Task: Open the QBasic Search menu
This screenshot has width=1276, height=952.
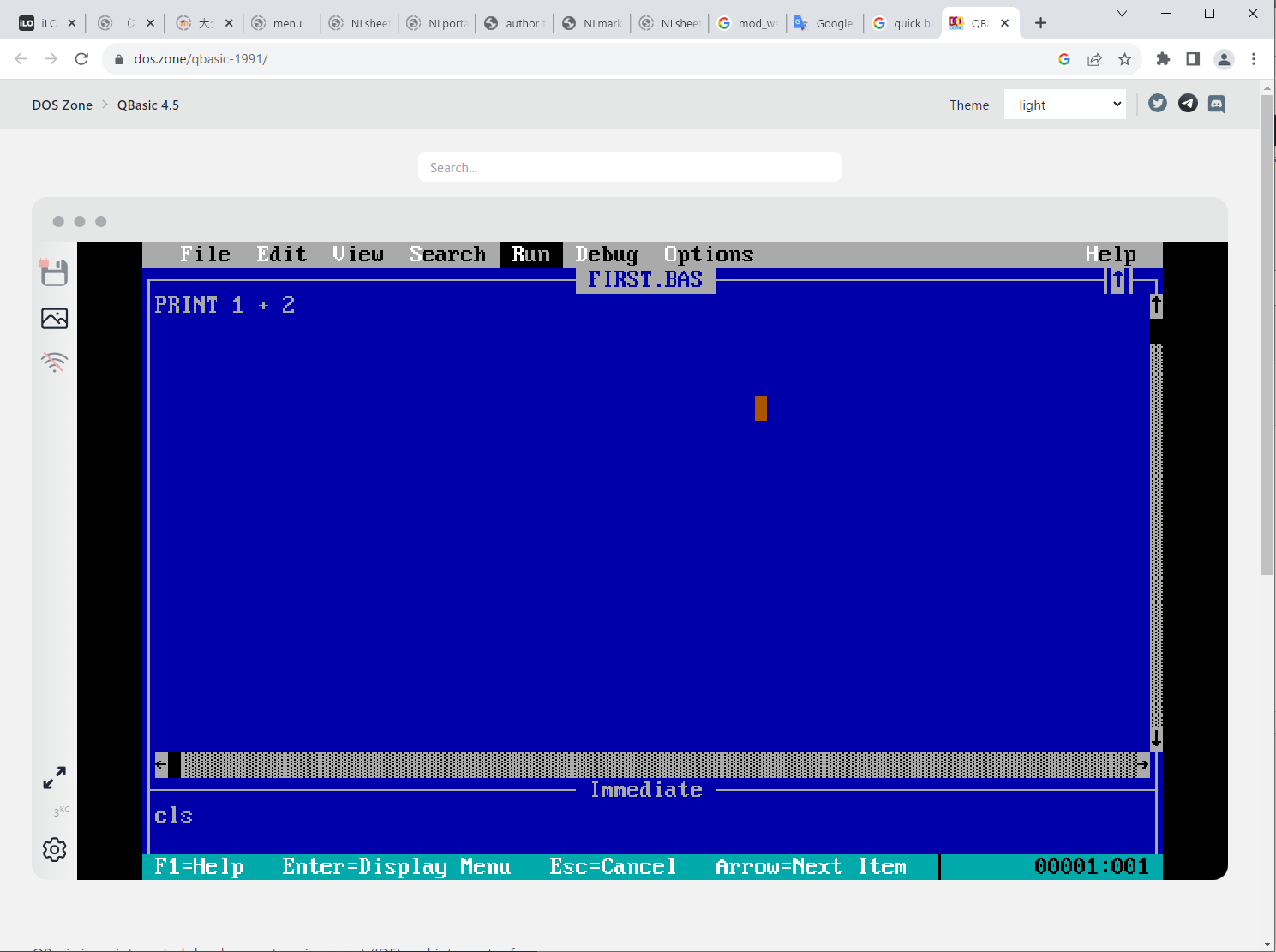Action: coord(447,254)
